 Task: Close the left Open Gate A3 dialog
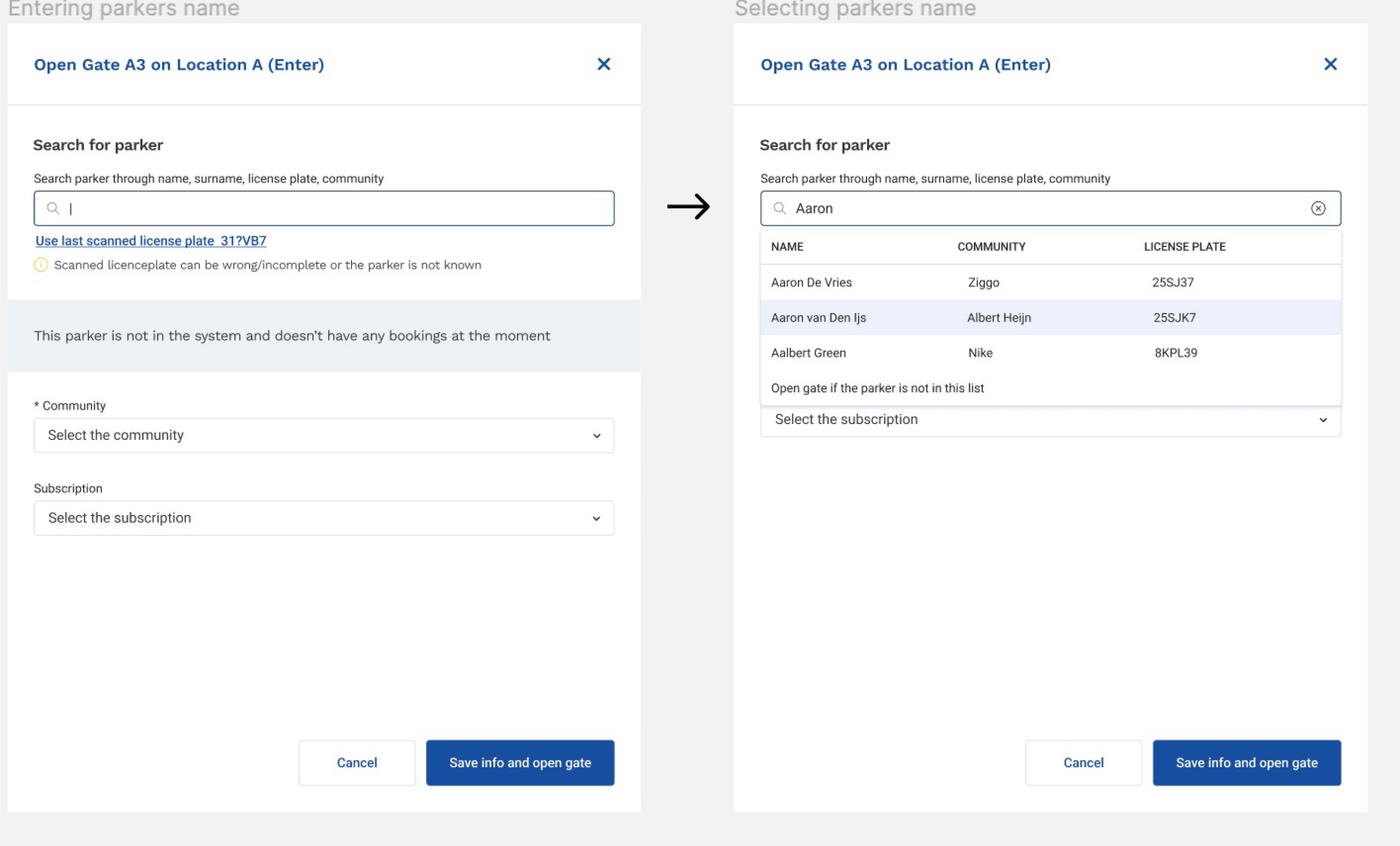604,64
